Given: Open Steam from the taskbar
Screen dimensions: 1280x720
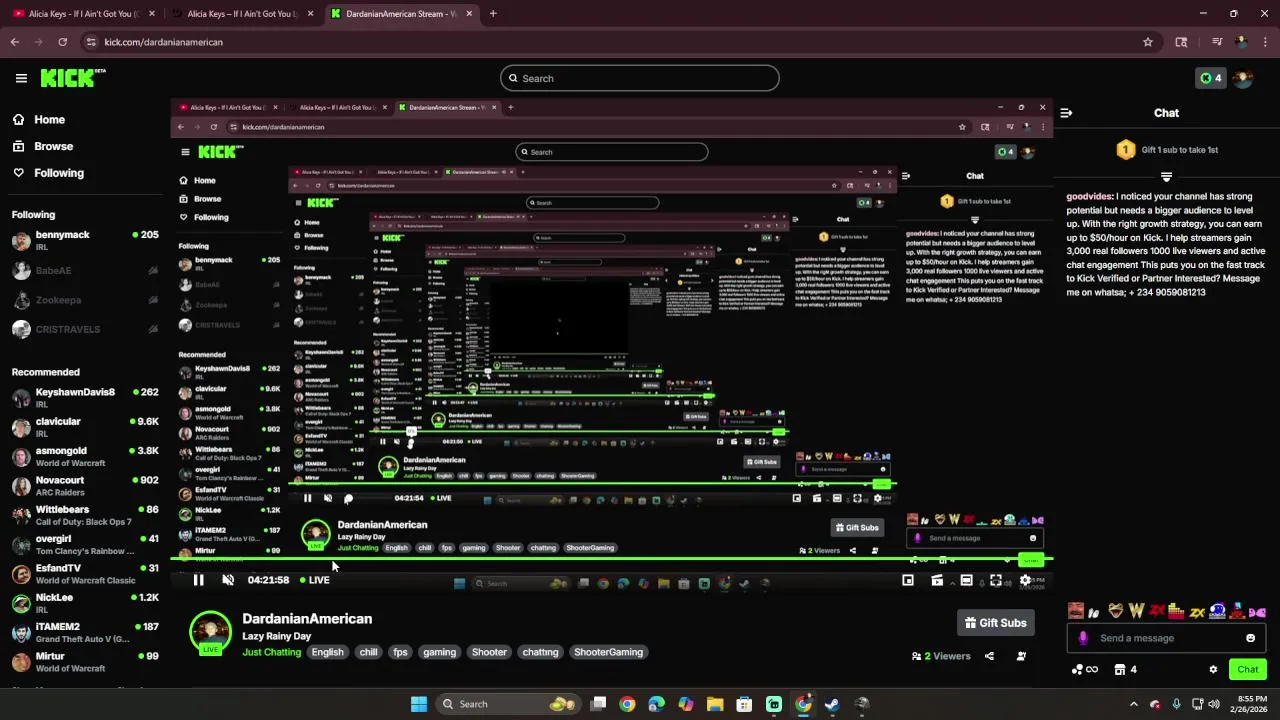Looking at the screenshot, I should pyautogui.click(x=832, y=704).
